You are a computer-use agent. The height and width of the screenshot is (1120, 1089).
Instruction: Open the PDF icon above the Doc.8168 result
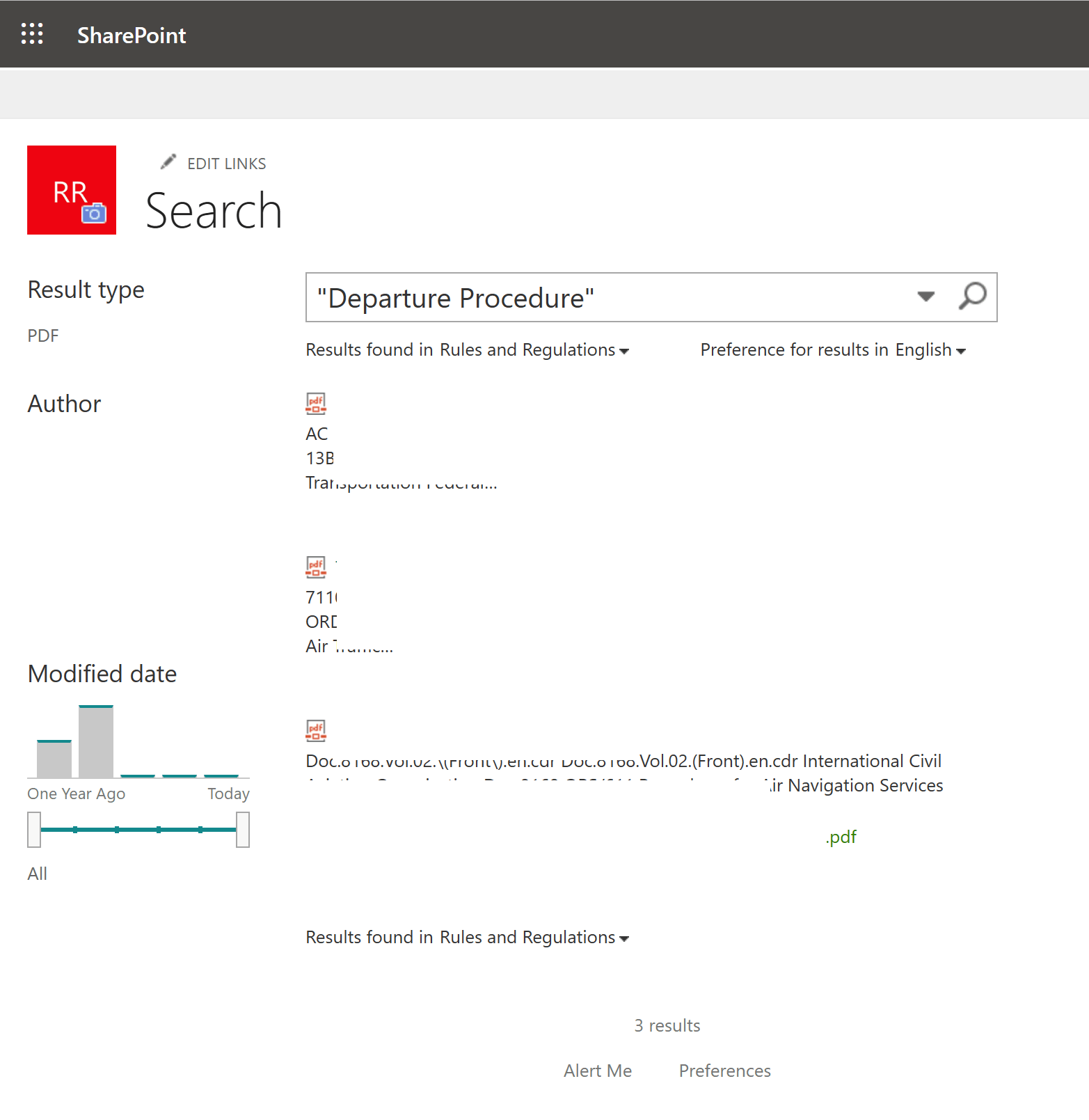pos(316,730)
